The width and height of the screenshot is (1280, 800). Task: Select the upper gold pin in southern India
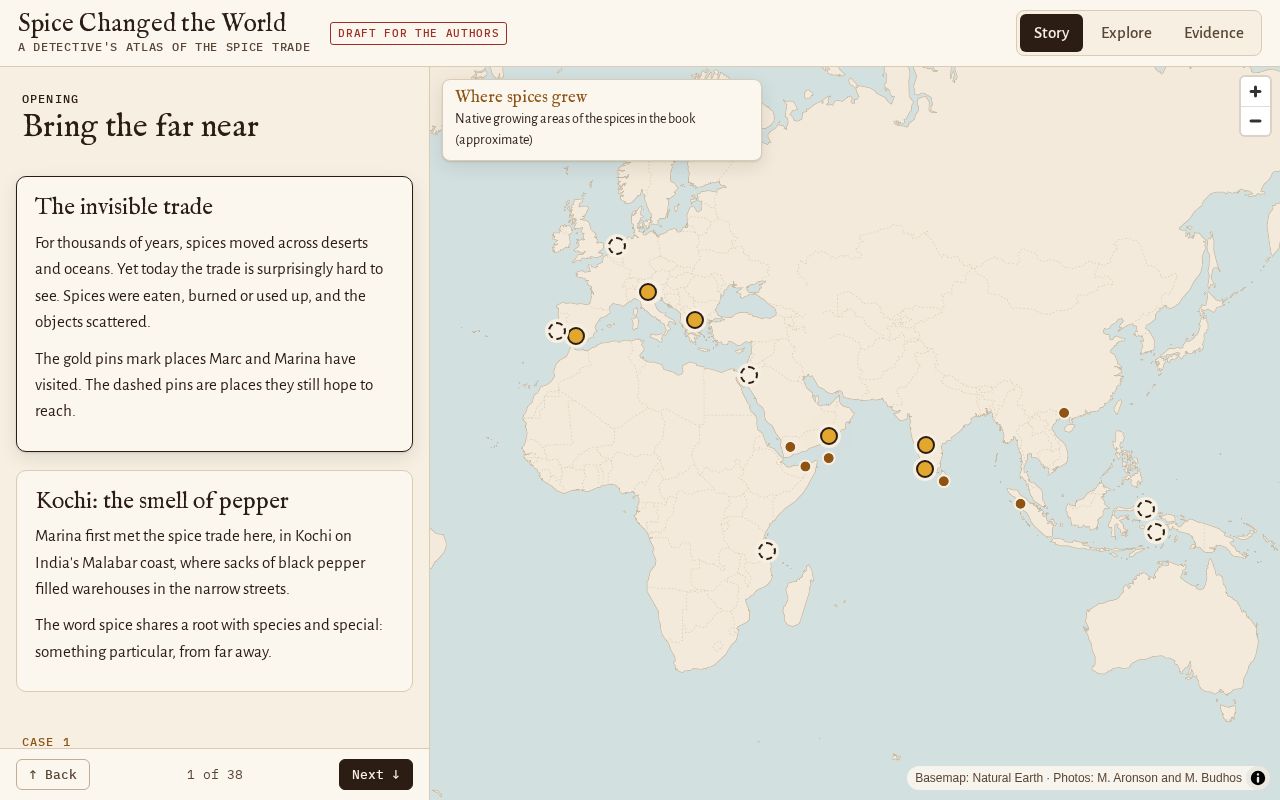tap(926, 445)
